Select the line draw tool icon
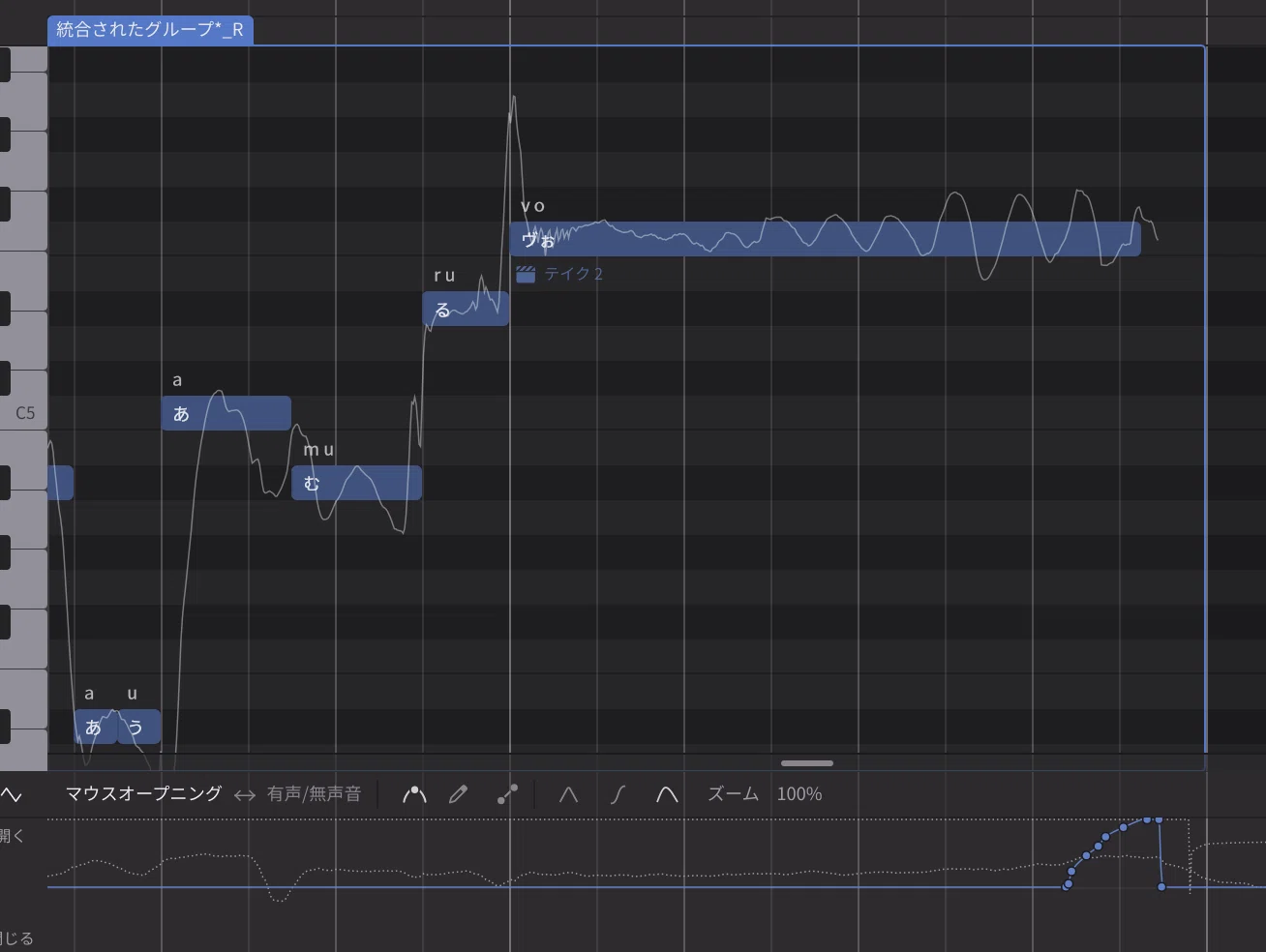Screen dimensions: 1266x952 pos(507,794)
